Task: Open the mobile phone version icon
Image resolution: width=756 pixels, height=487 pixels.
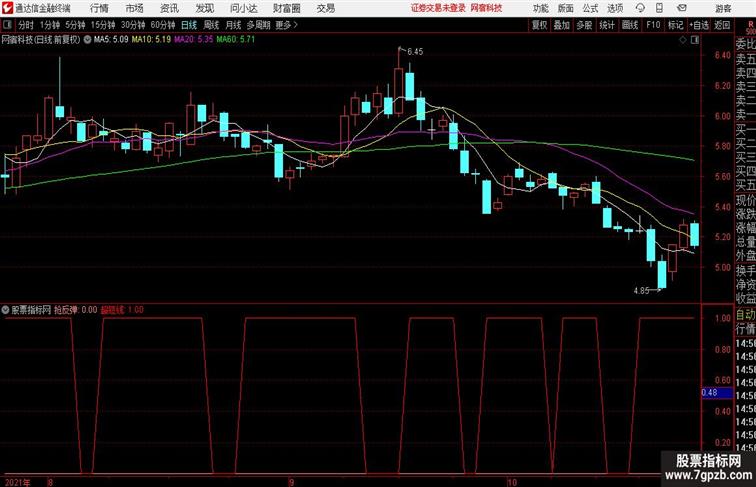Action: click(x=659, y=8)
